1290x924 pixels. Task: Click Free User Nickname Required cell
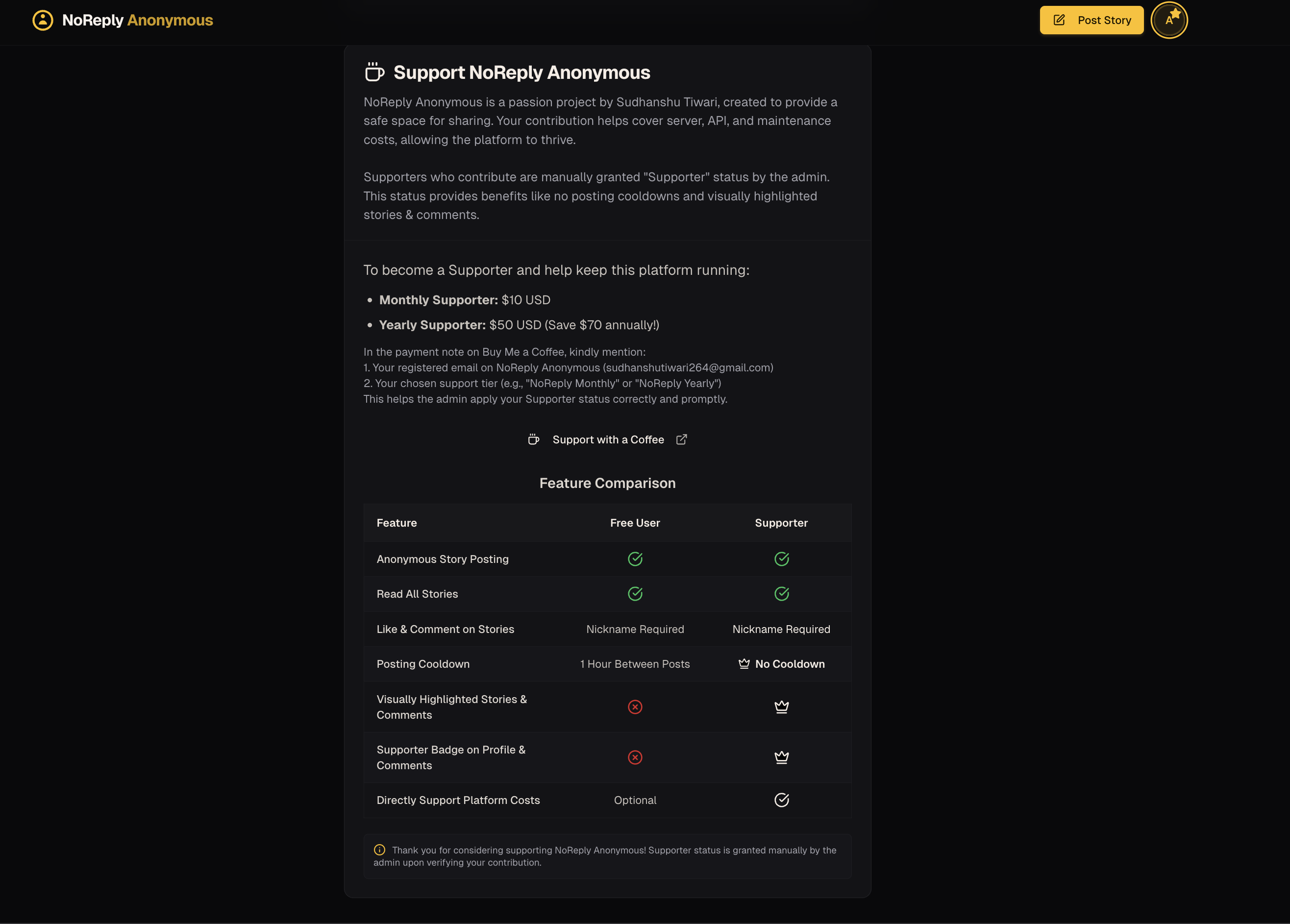[x=635, y=629]
